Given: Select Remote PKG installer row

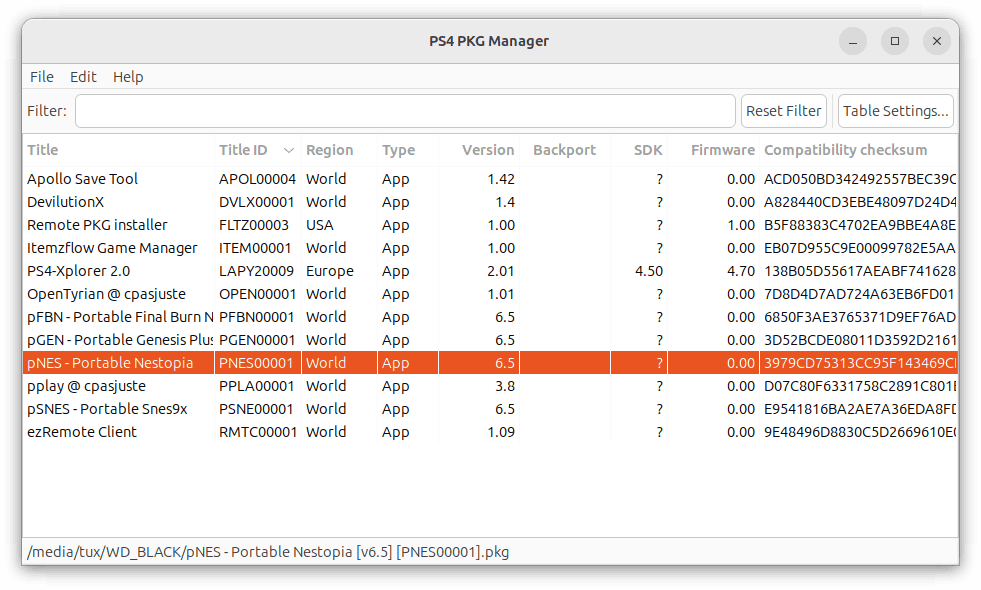Looking at the screenshot, I should click(490, 225).
